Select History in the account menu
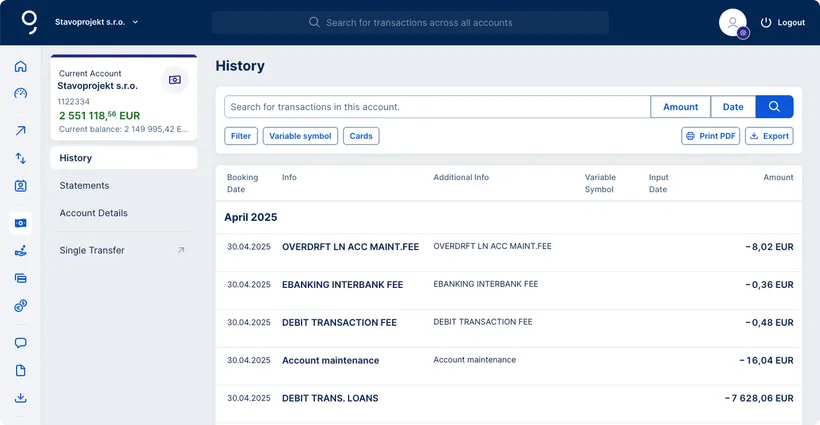Viewport: 820px width, 425px height. (124, 158)
